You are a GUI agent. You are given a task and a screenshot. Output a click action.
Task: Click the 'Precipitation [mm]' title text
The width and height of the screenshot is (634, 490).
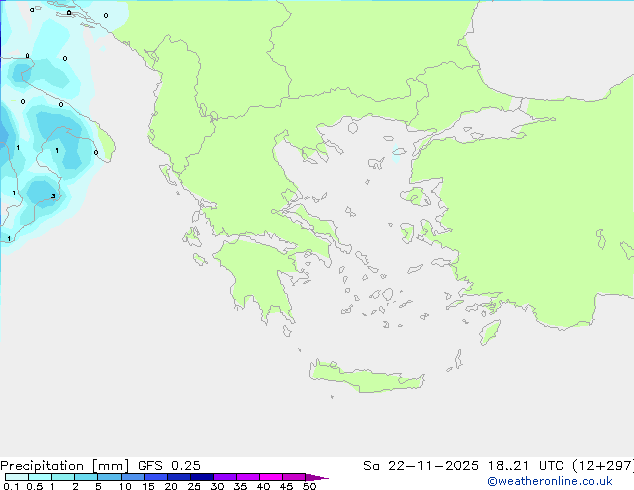point(65,466)
